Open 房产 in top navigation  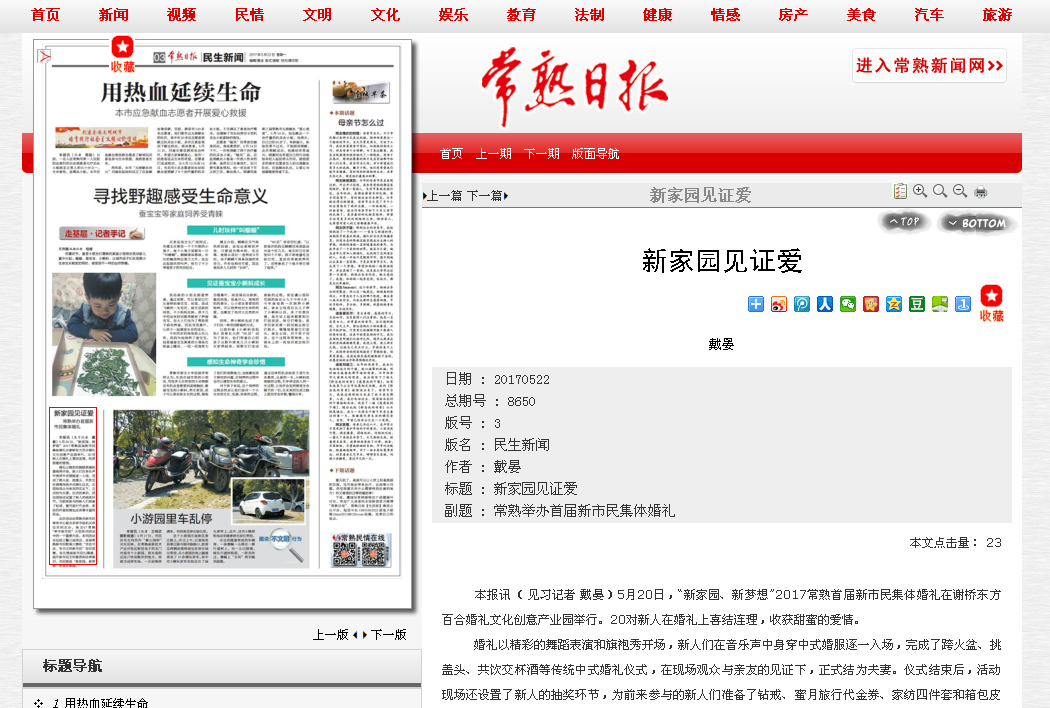[793, 15]
